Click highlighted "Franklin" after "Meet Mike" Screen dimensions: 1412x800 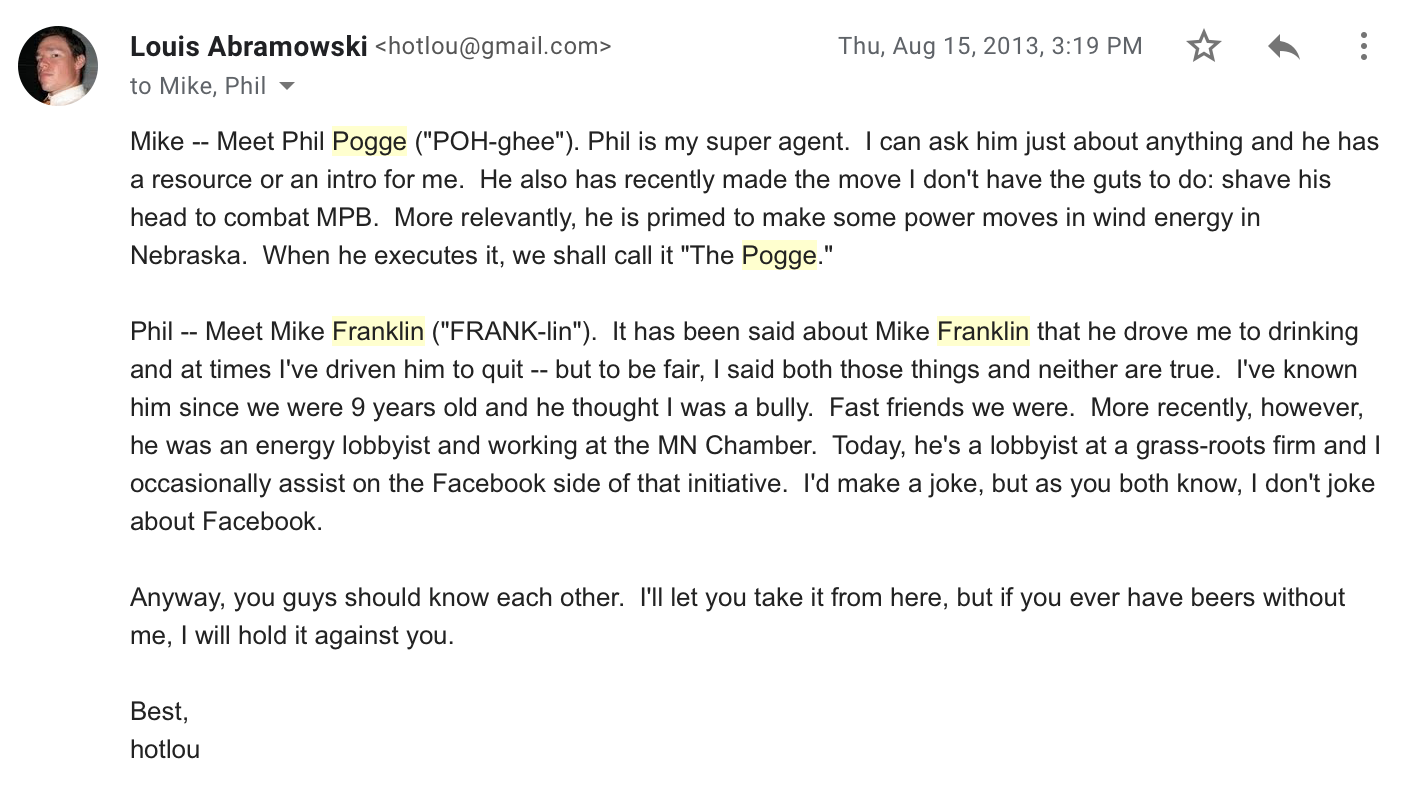pos(378,331)
